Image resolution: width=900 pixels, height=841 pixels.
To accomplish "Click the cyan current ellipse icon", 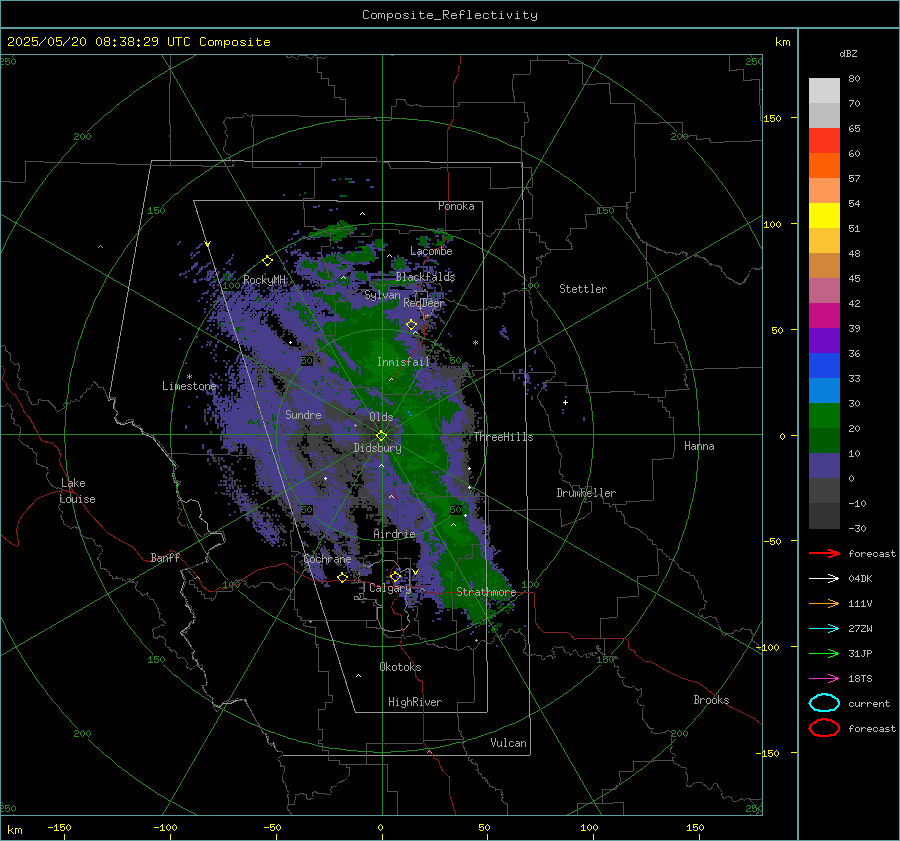I will pyautogui.click(x=824, y=703).
